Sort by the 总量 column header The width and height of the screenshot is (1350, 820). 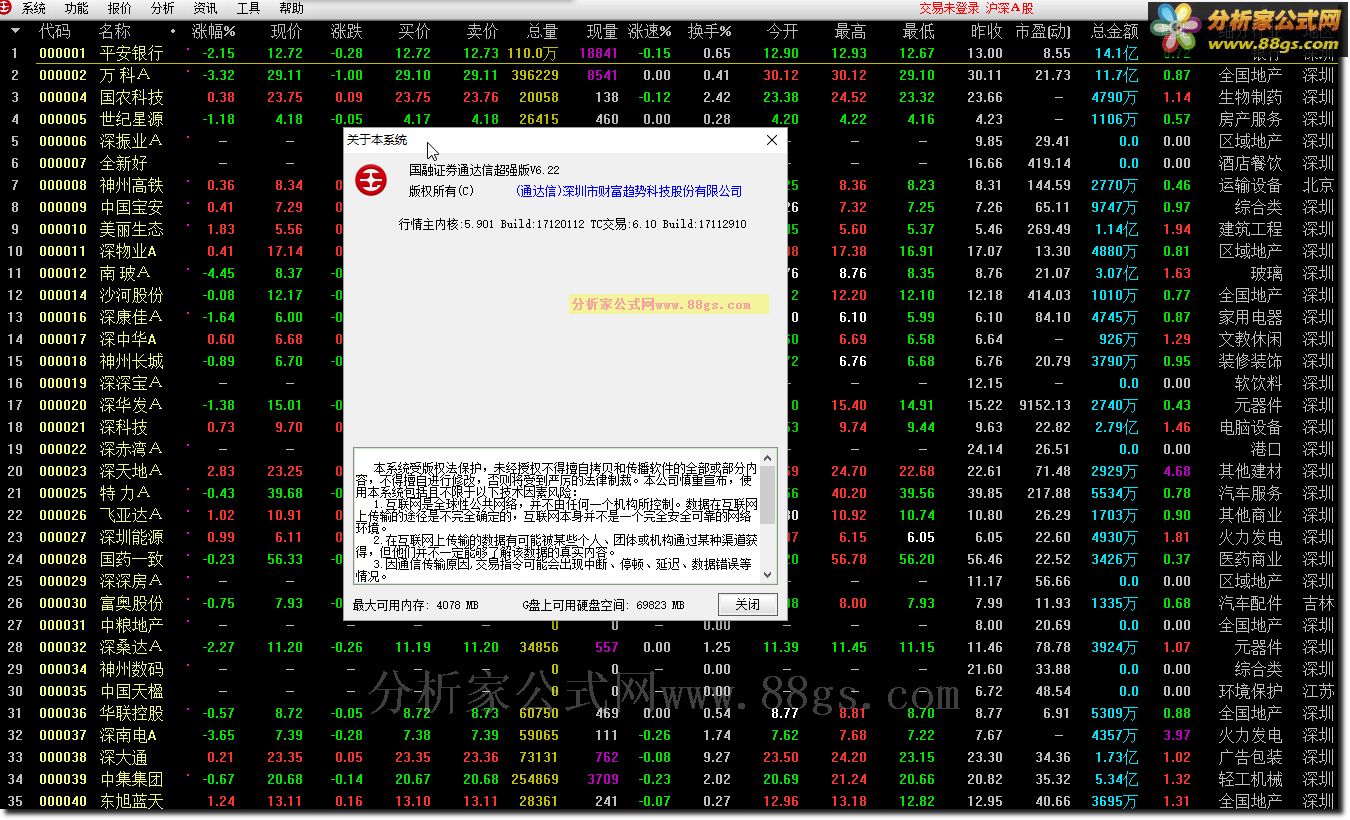(542, 32)
